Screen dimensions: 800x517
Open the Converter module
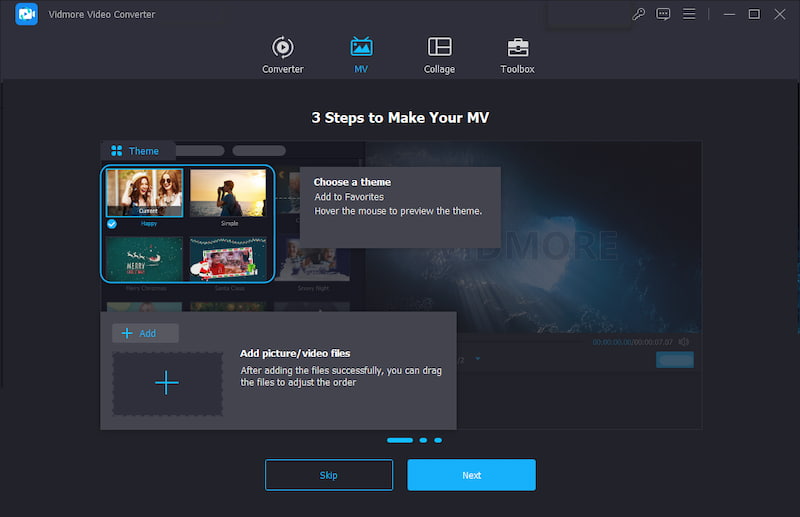pyautogui.click(x=282, y=55)
